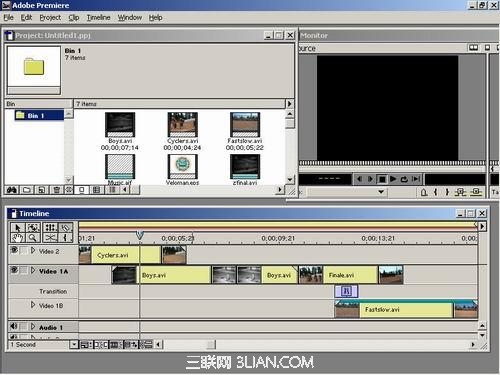Screen dimensions: 500x375
Task: Mute Audio 1 track speaker icon
Action: [x=14, y=326]
